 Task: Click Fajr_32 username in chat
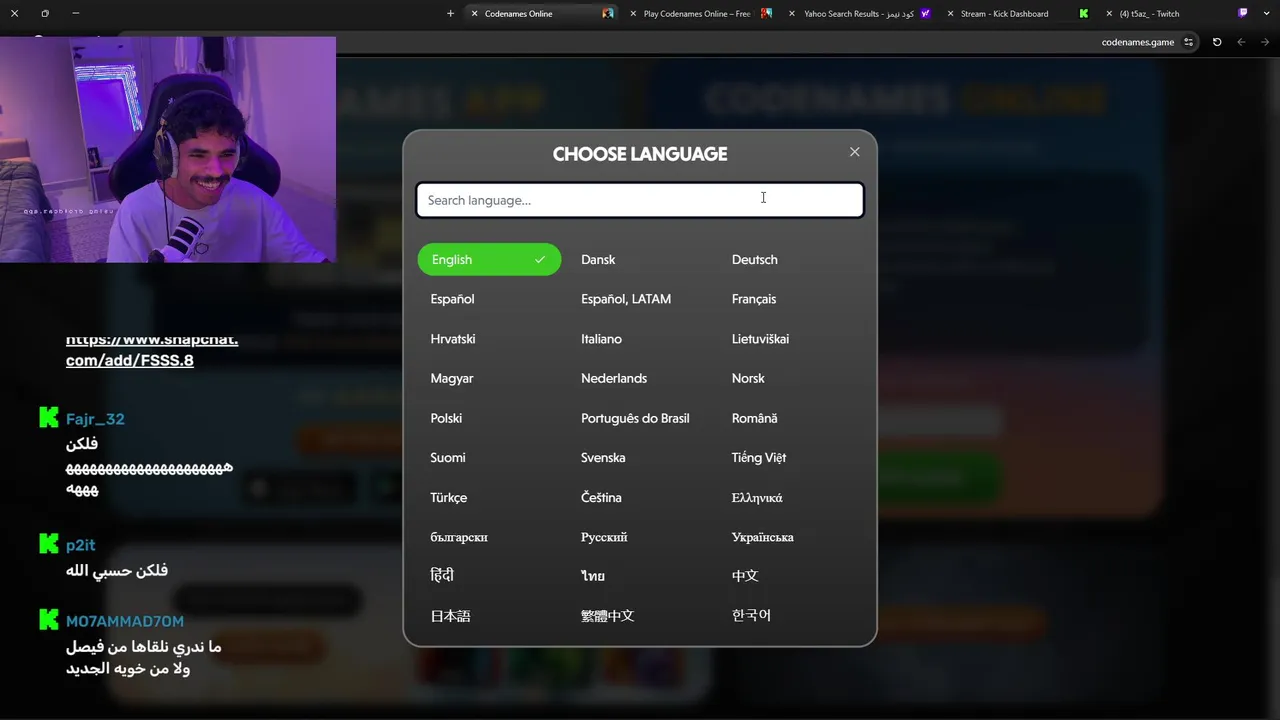[95, 419]
